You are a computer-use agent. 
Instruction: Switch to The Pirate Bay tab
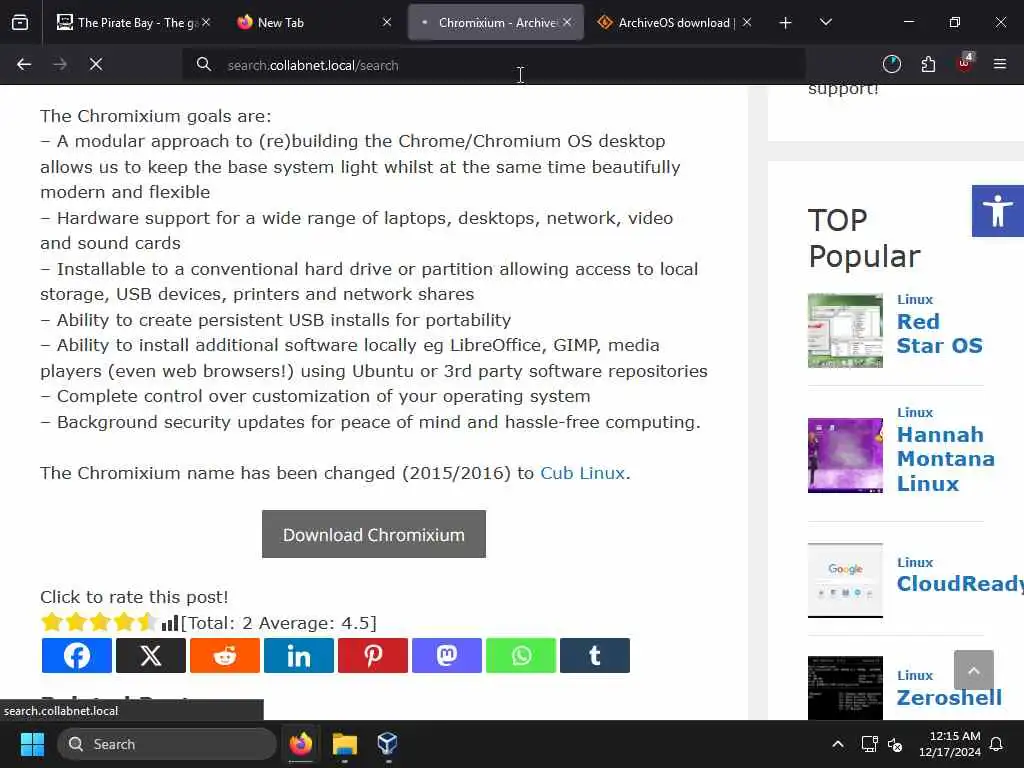pos(134,23)
